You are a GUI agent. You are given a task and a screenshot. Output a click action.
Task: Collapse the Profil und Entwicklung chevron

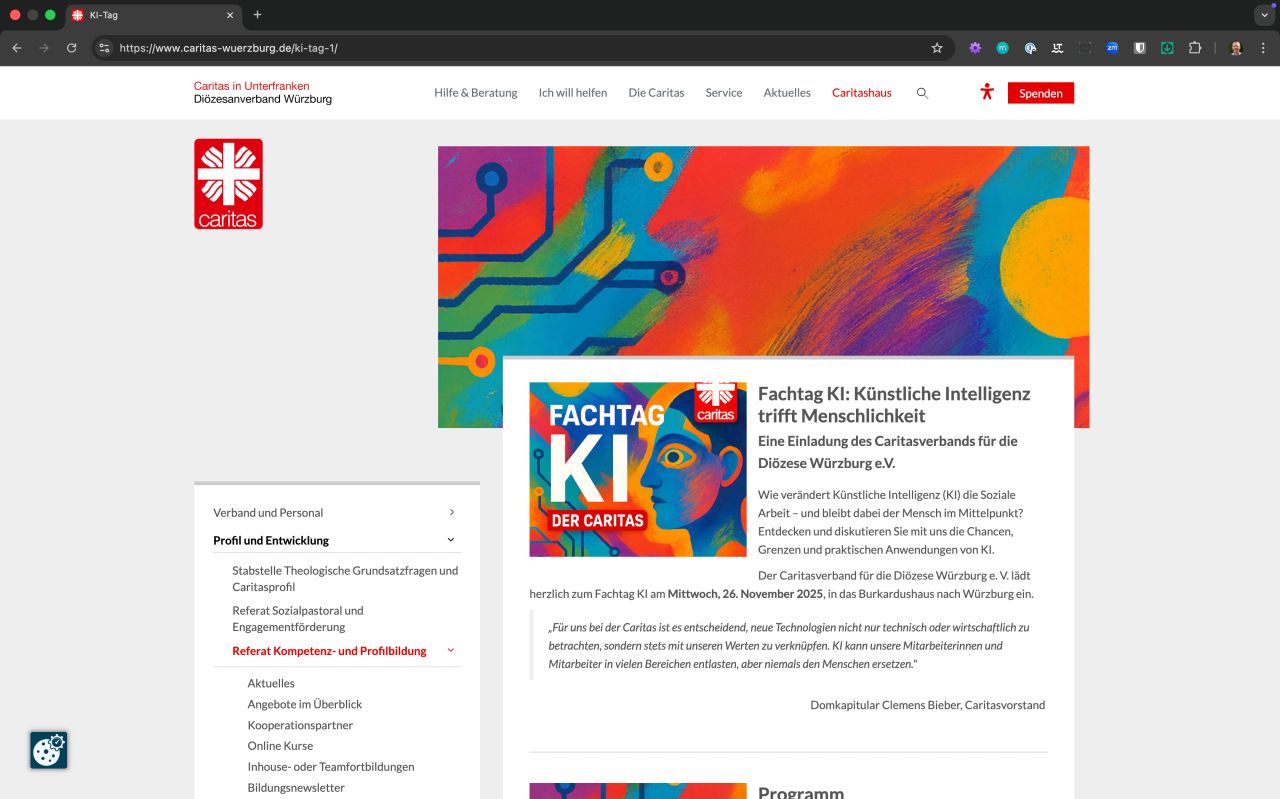451,540
